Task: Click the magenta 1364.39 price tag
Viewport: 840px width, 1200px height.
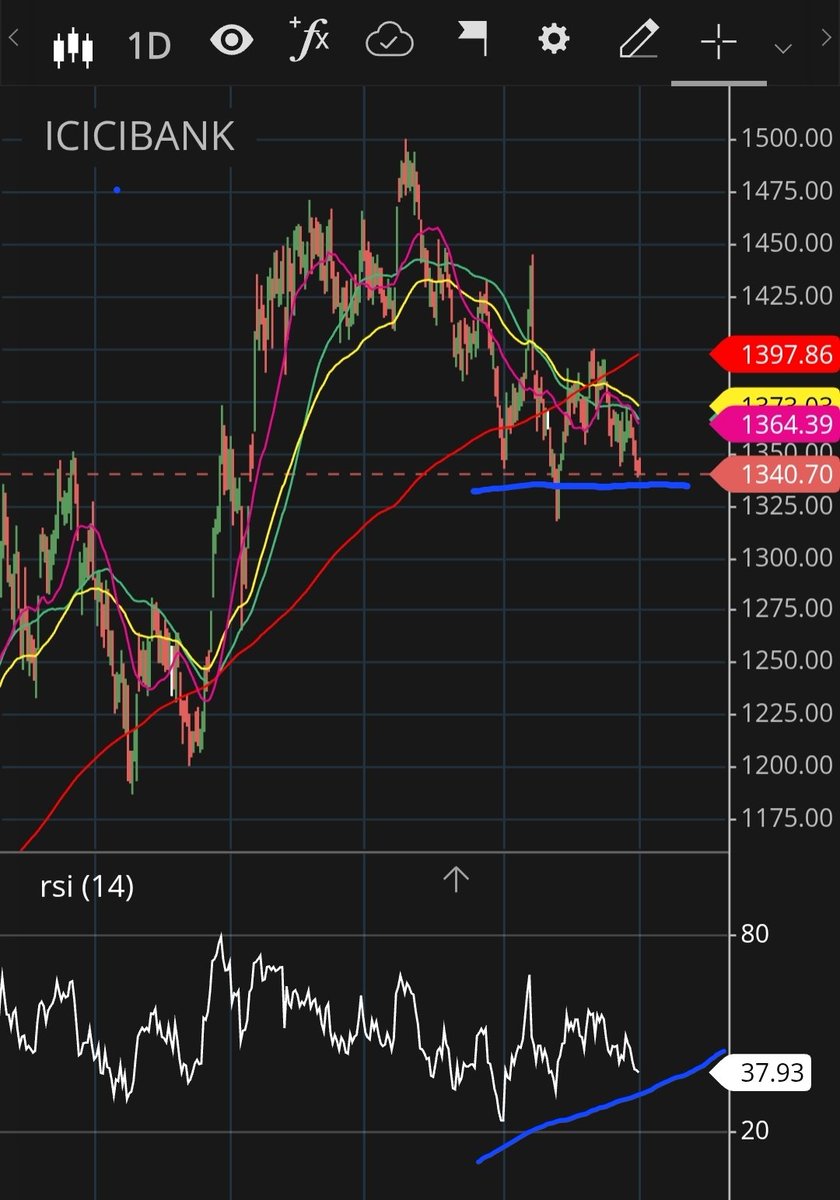Action: [x=773, y=424]
